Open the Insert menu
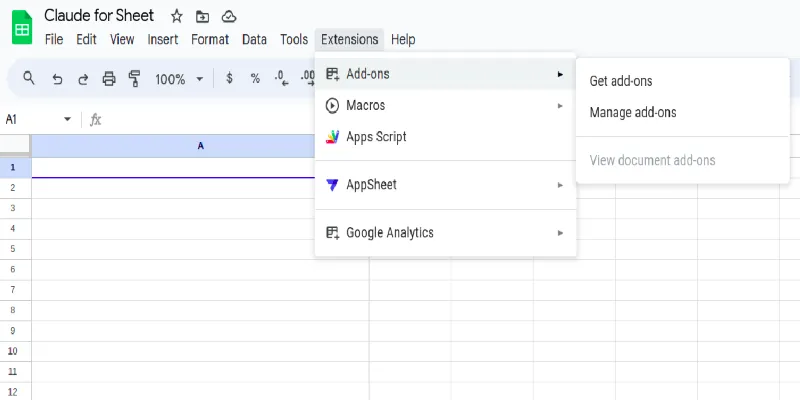This screenshot has width=800, height=400. [x=163, y=39]
